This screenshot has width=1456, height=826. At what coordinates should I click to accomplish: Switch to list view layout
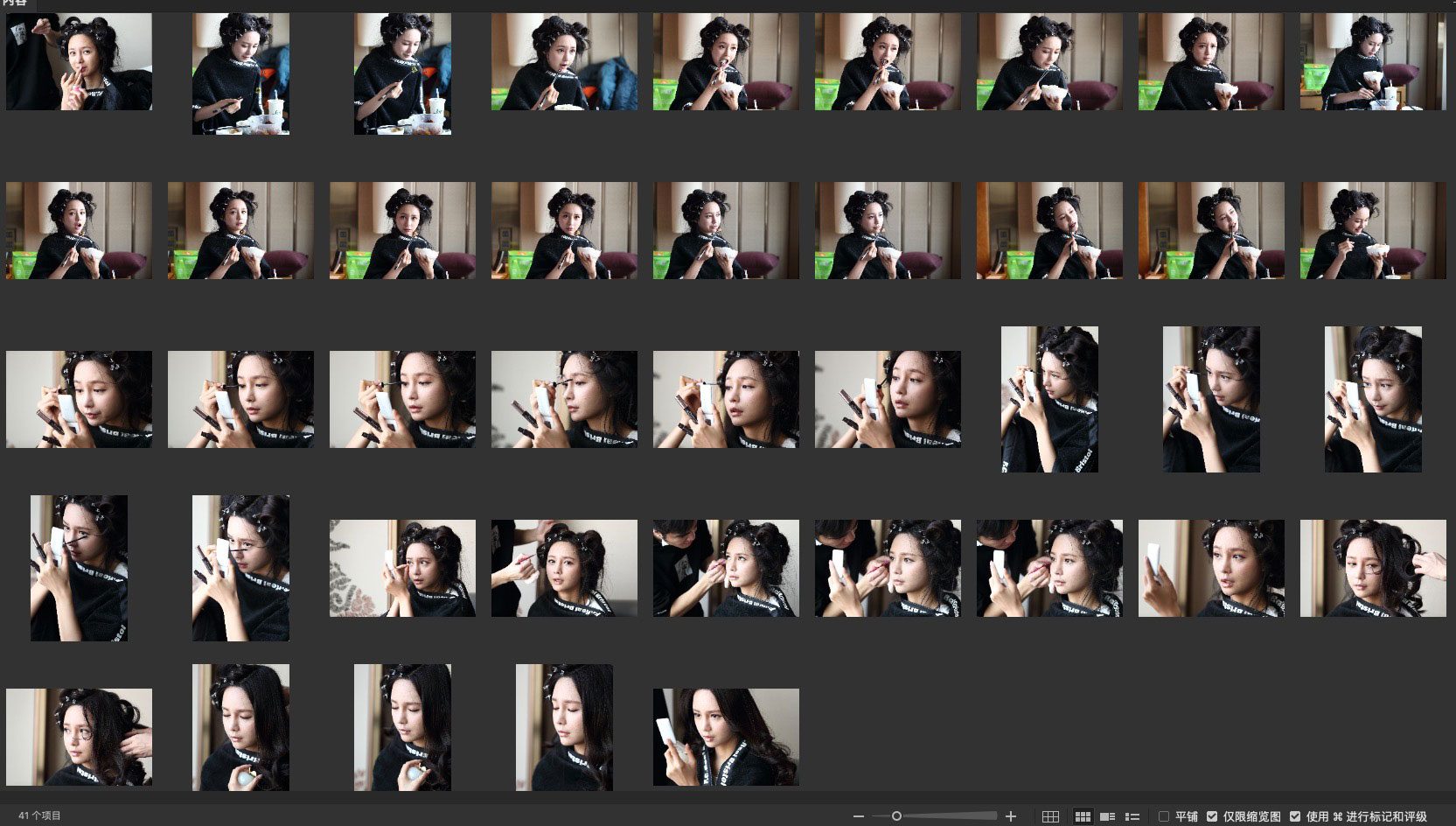click(1132, 816)
